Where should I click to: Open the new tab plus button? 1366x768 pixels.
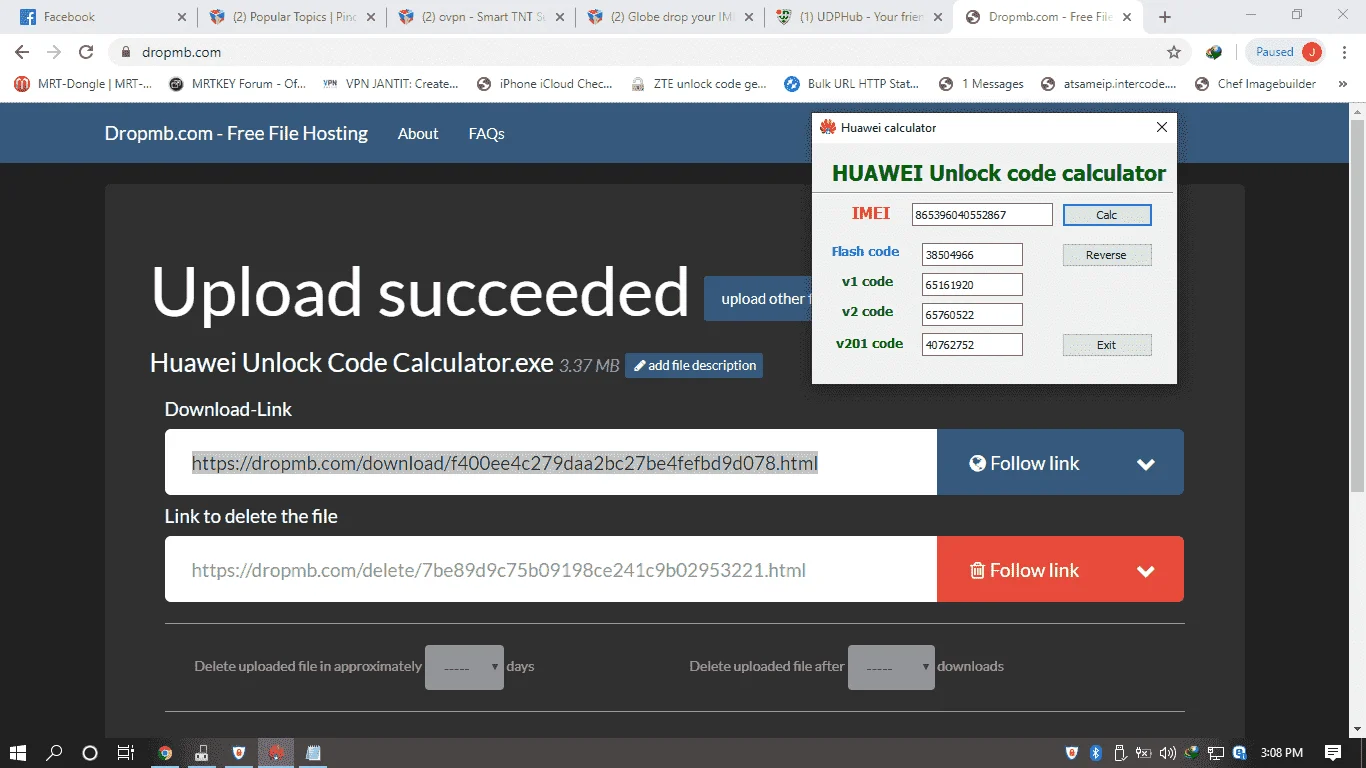click(x=1165, y=17)
